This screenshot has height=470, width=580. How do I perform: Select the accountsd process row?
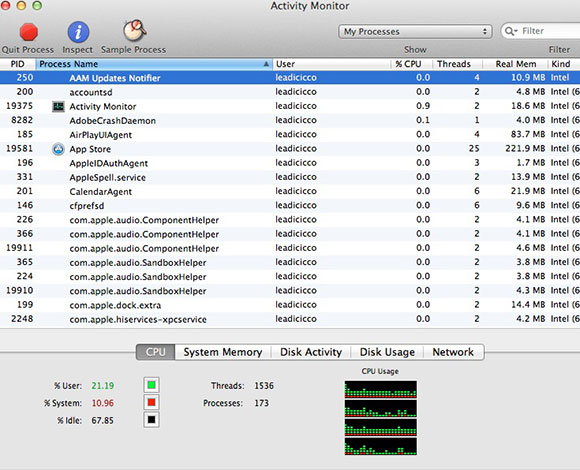click(290, 92)
